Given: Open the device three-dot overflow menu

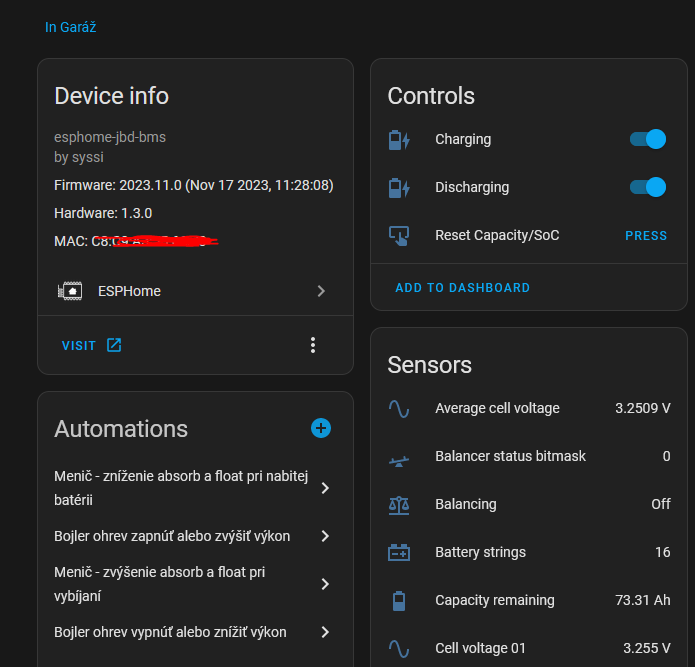Looking at the screenshot, I should click(313, 345).
